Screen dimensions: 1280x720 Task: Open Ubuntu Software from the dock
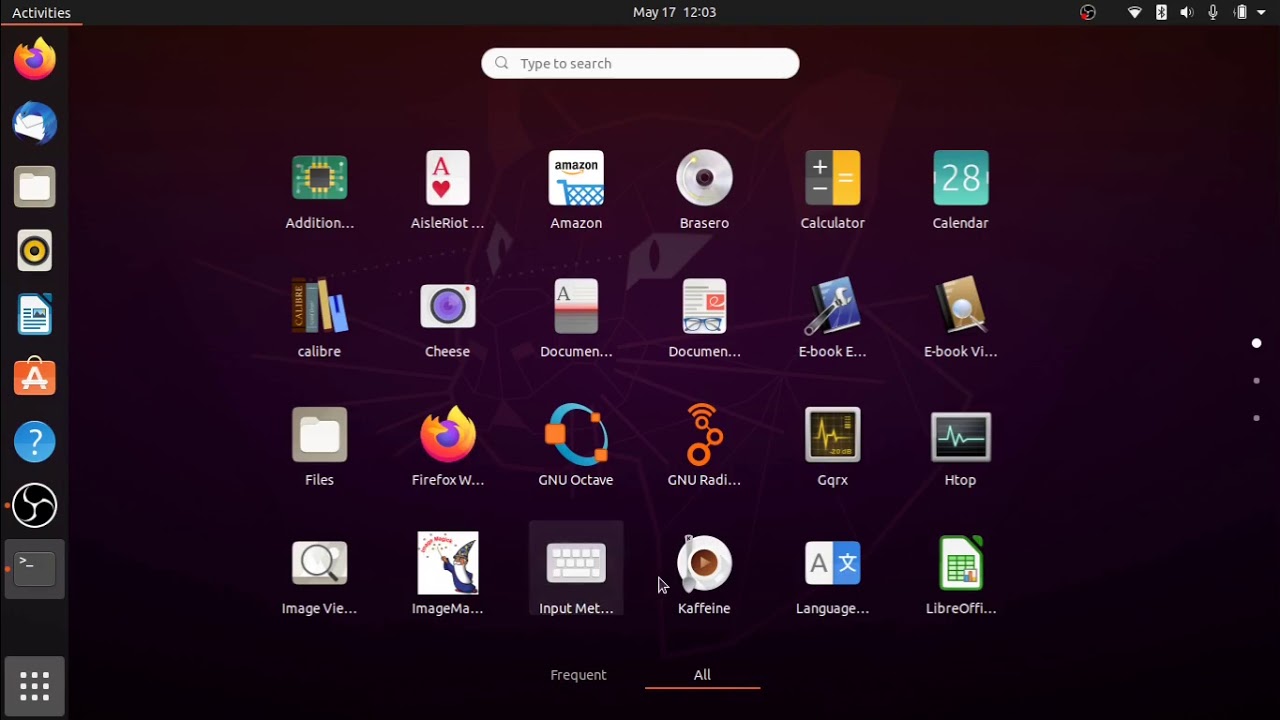pos(35,378)
